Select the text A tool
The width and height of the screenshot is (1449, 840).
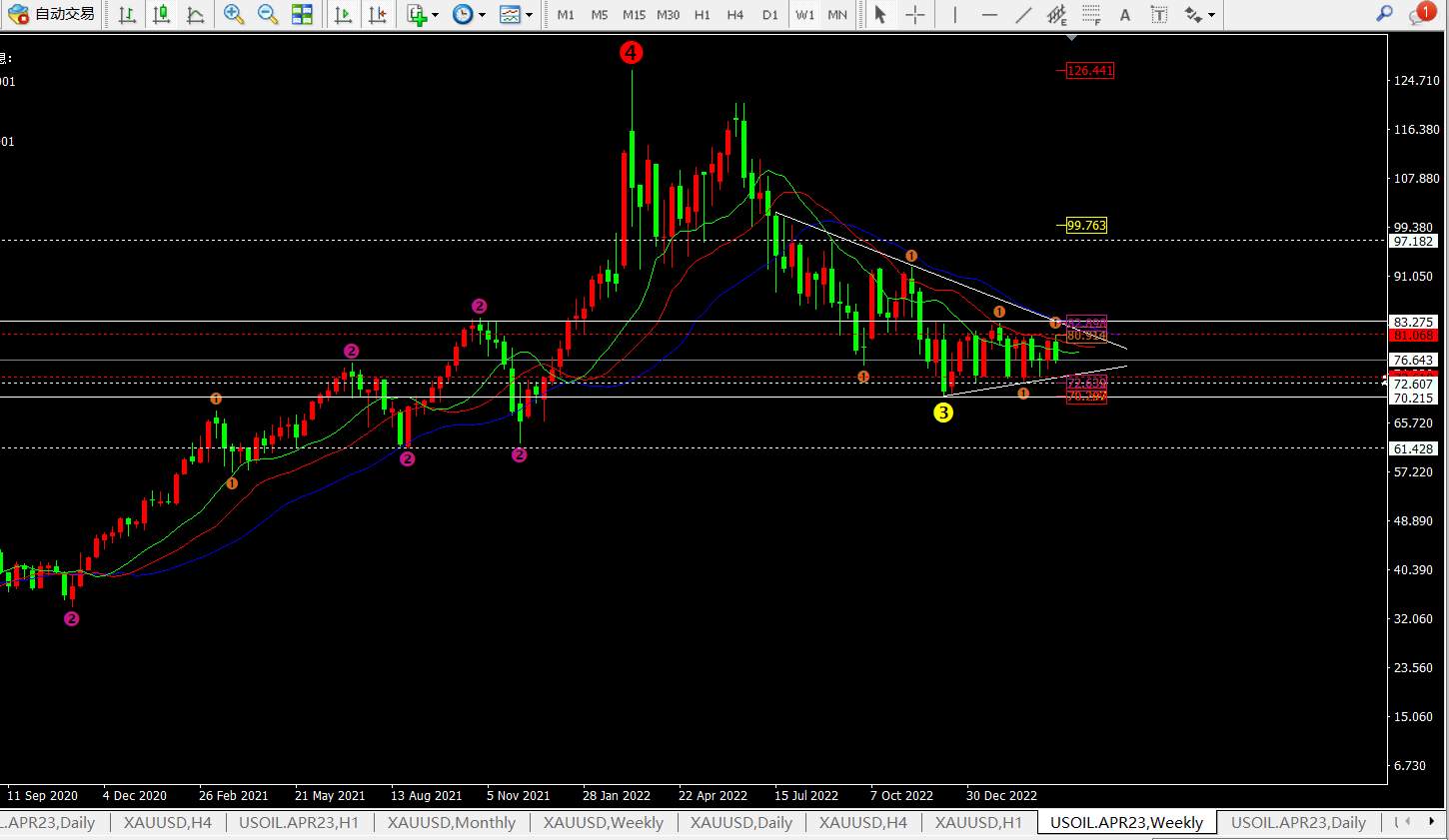(x=1125, y=14)
